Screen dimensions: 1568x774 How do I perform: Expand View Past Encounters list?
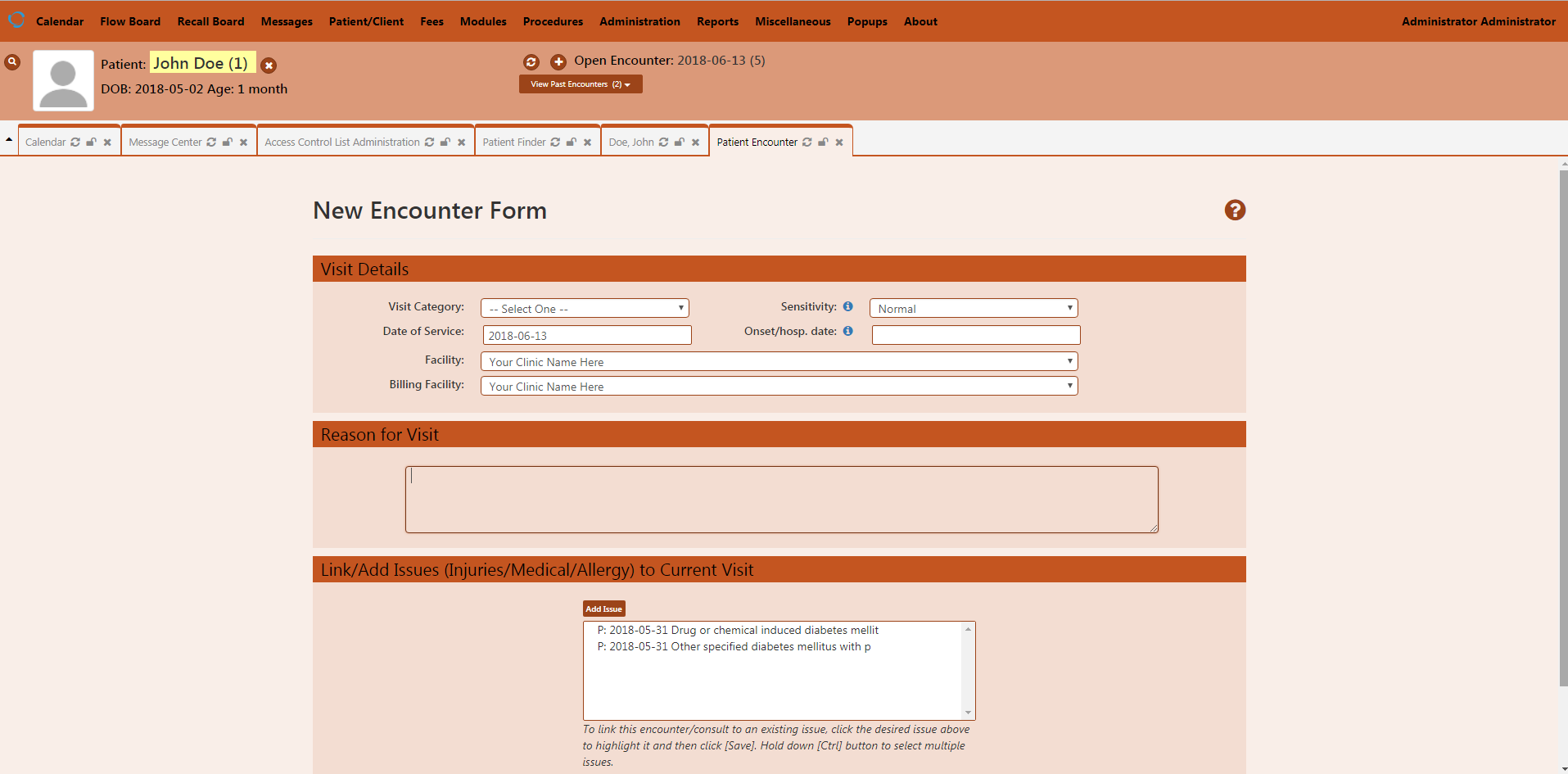(x=580, y=84)
